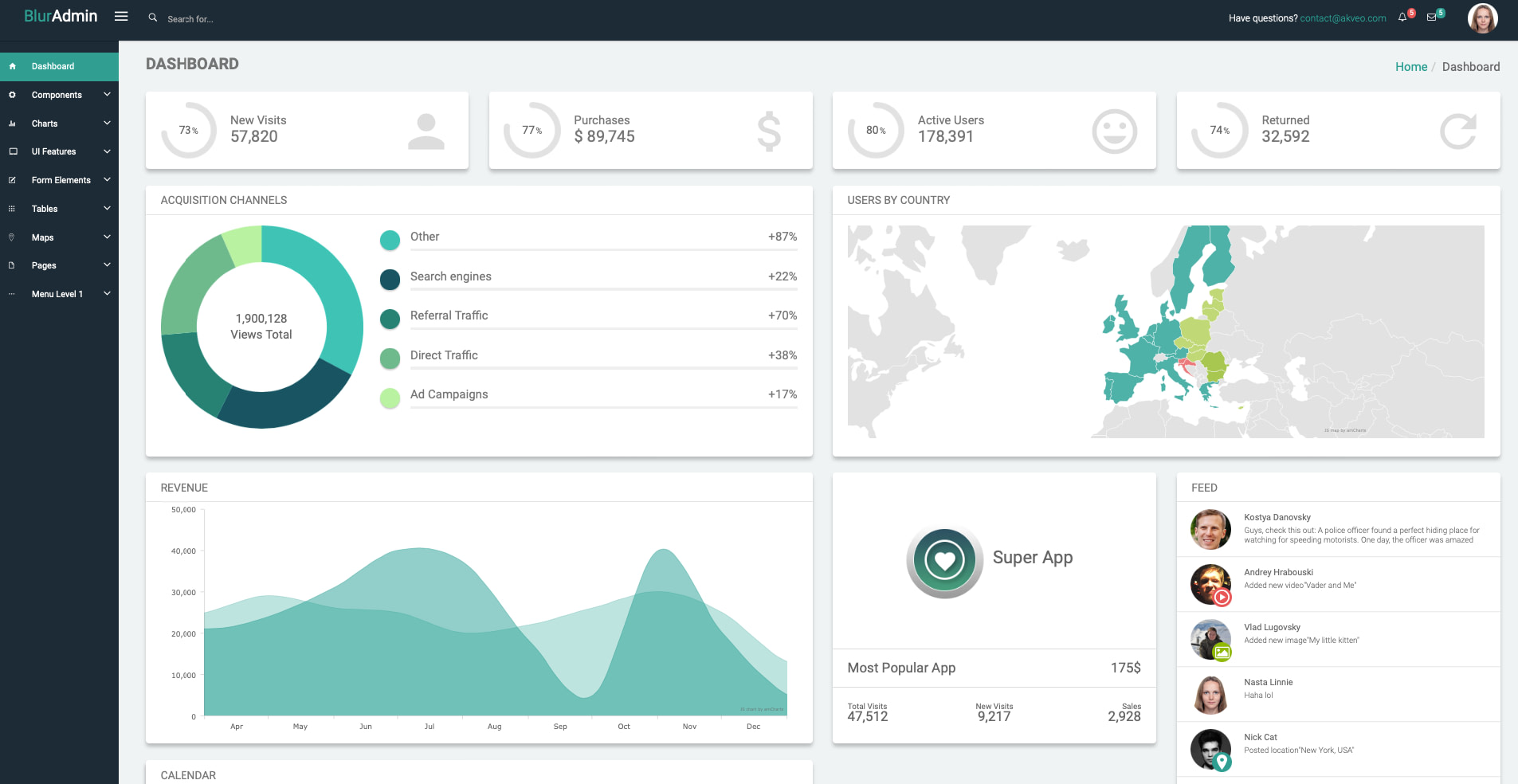Select the Dashboard sidebar item
The height and width of the screenshot is (784, 1518).
click(x=53, y=66)
